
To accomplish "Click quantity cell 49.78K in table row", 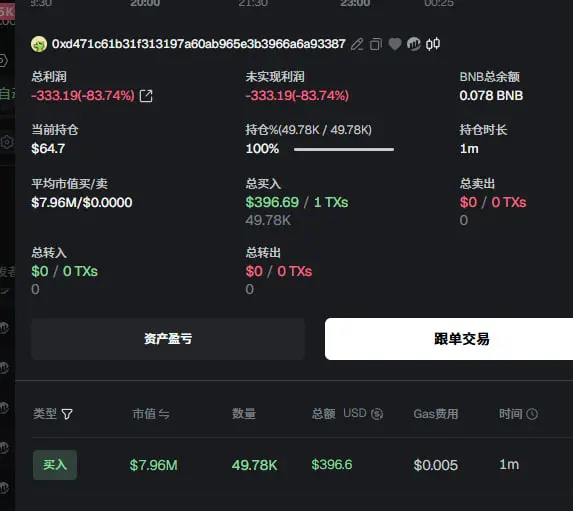I will coord(255,465).
